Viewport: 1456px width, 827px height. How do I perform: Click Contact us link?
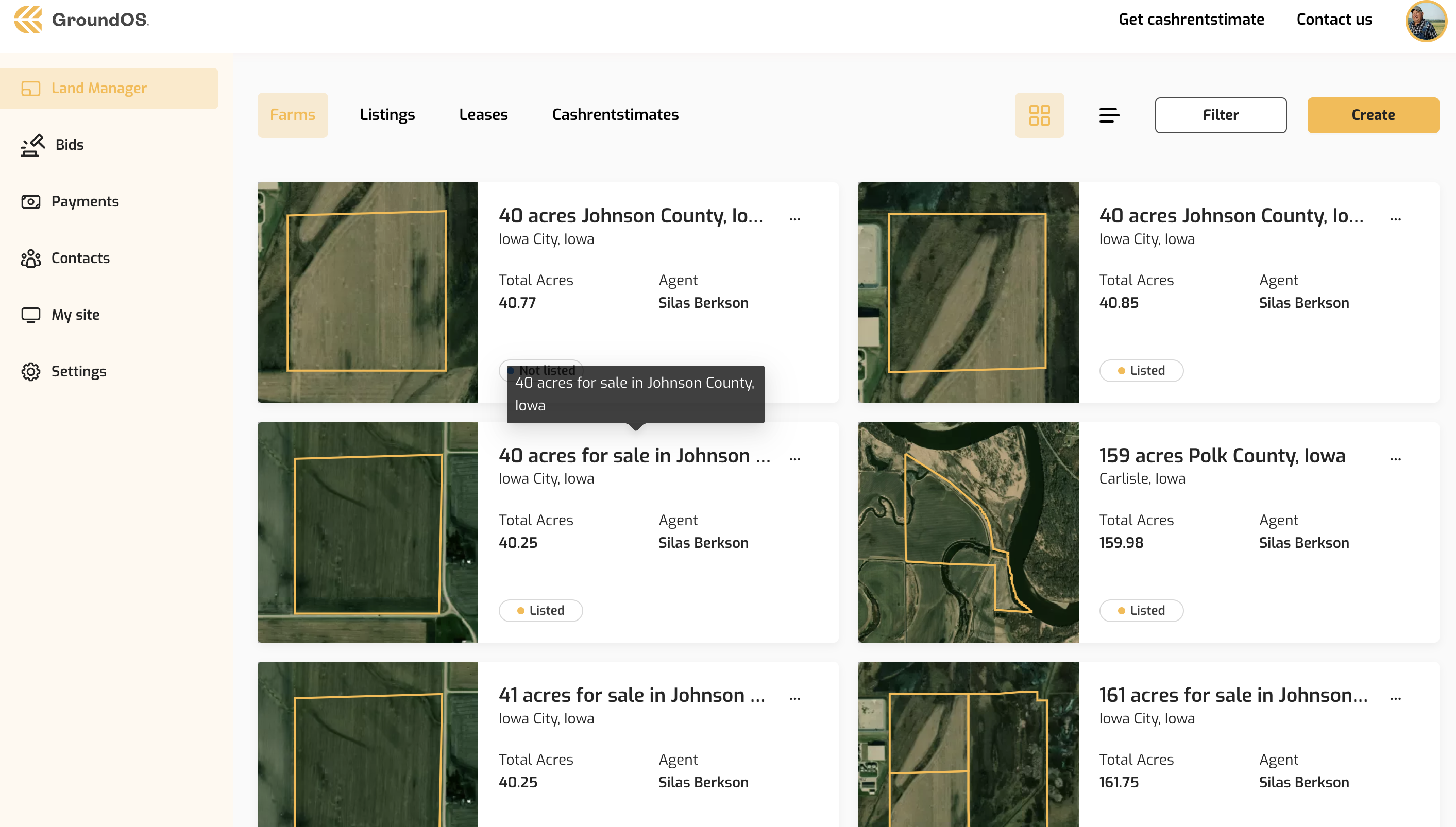[1334, 20]
